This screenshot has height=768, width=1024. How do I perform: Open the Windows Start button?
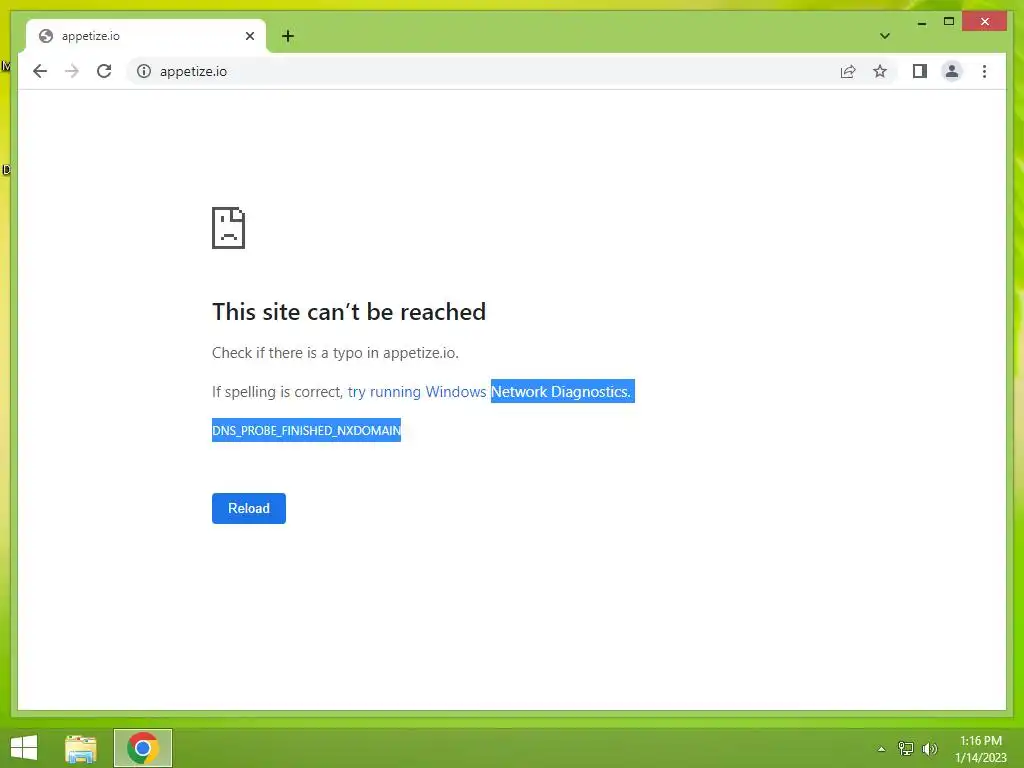[24, 748]
